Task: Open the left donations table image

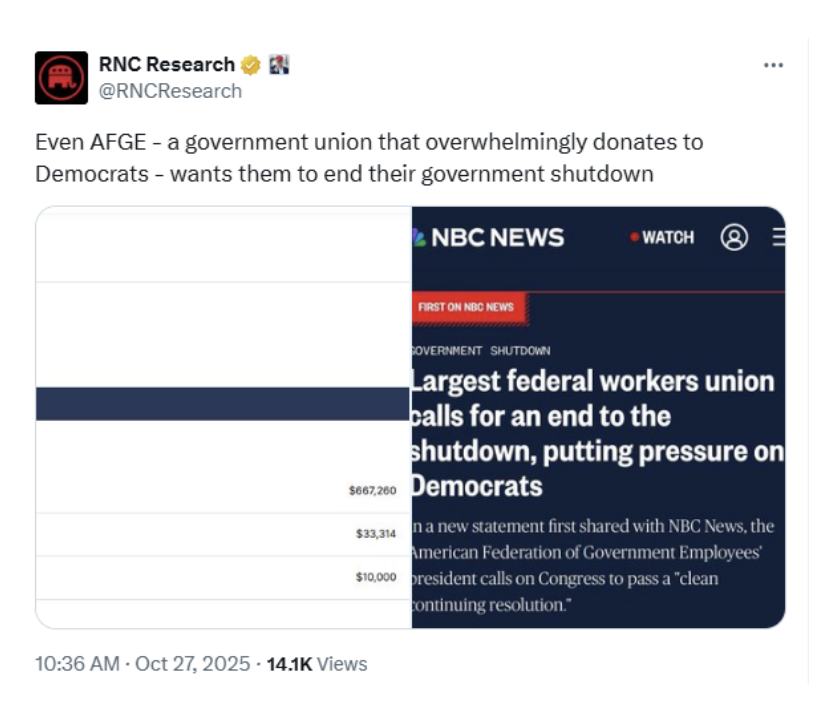Action: coord(223,300)
